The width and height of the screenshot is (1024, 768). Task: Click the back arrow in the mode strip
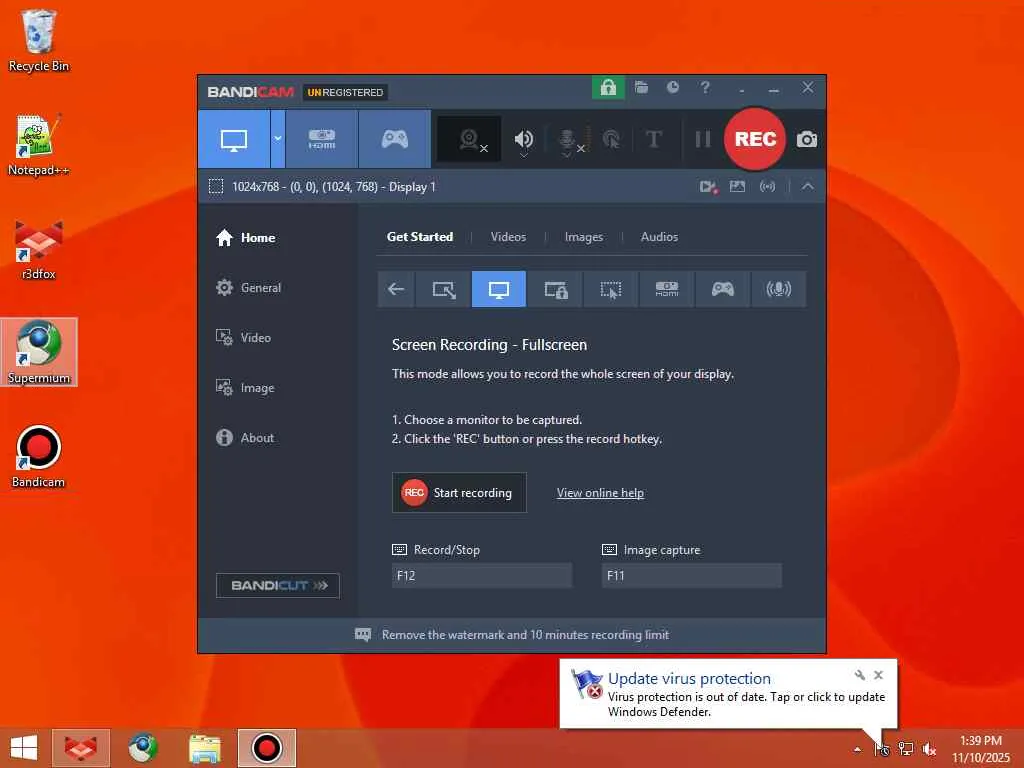click(396, 289)
